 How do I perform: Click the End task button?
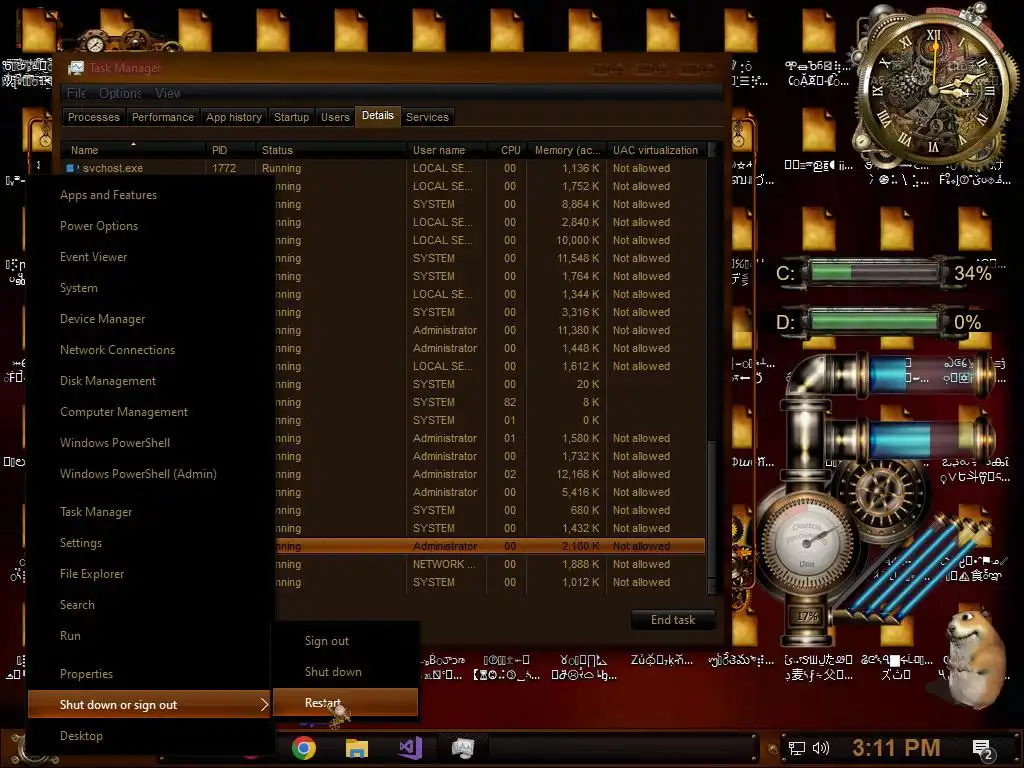[673, 620]
